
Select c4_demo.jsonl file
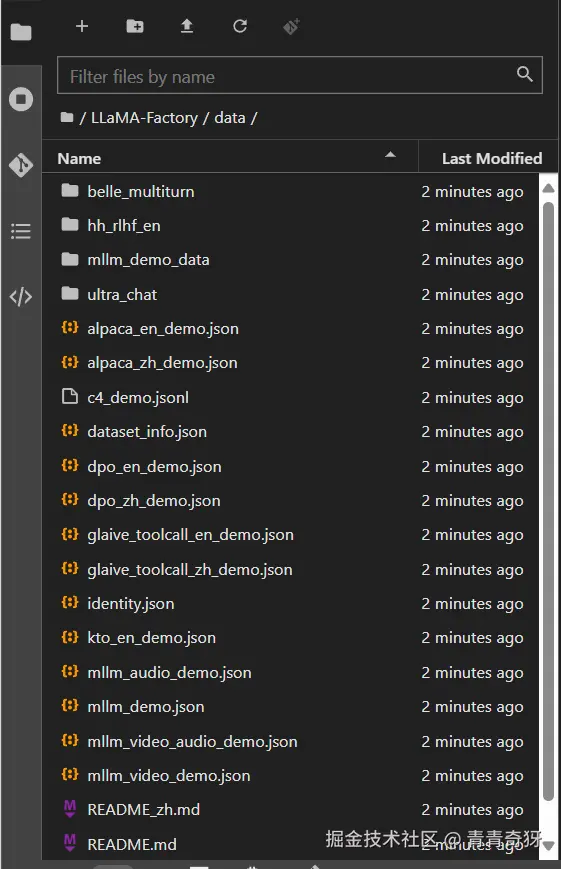(x=290, y=397)
